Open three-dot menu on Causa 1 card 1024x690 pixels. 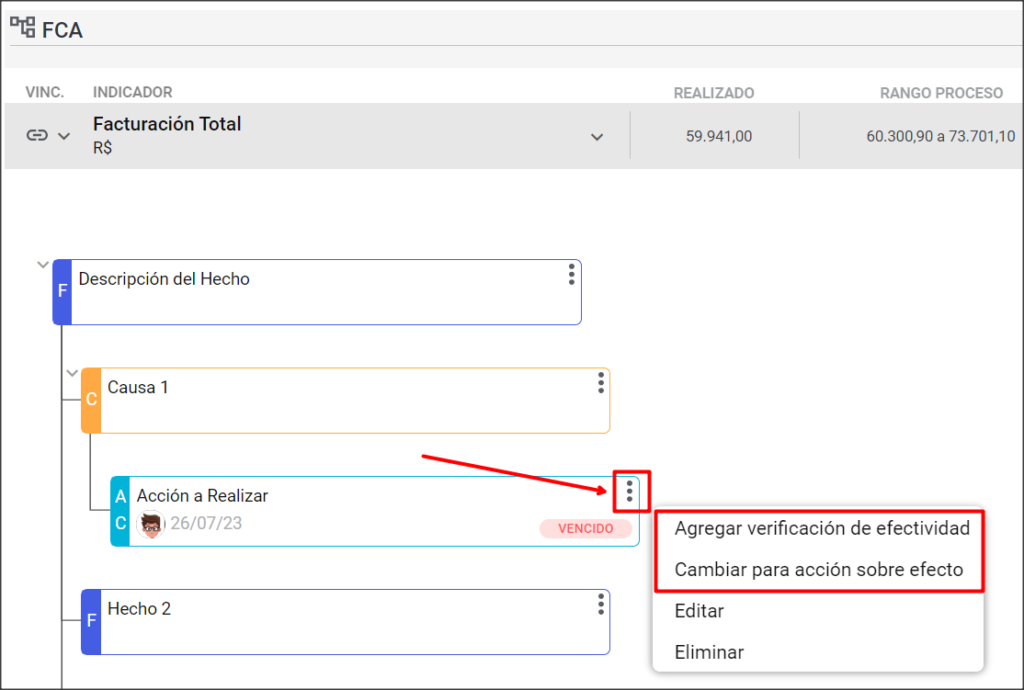coord(601,383)
